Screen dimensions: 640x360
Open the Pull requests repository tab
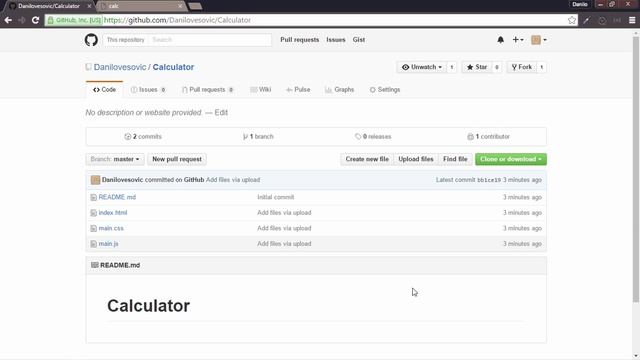(207, 90)
